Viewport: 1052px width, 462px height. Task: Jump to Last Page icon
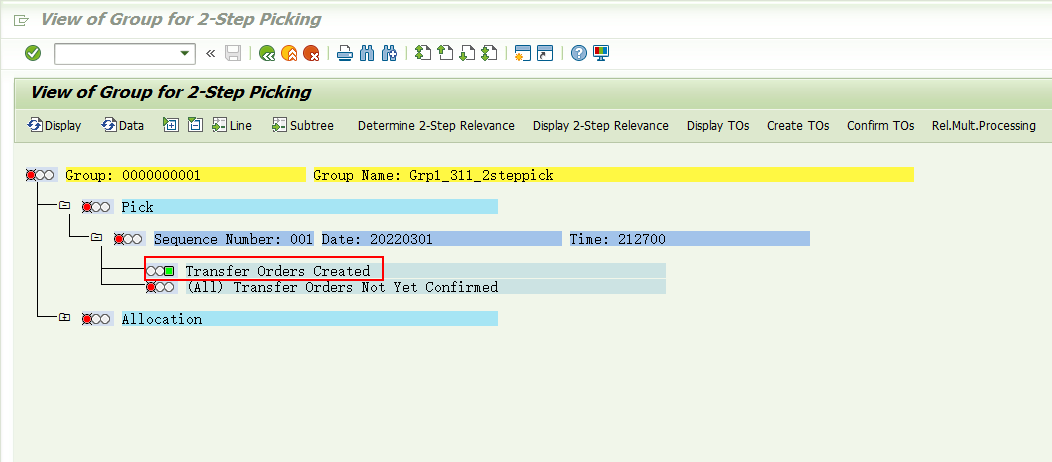click(489, 54)
